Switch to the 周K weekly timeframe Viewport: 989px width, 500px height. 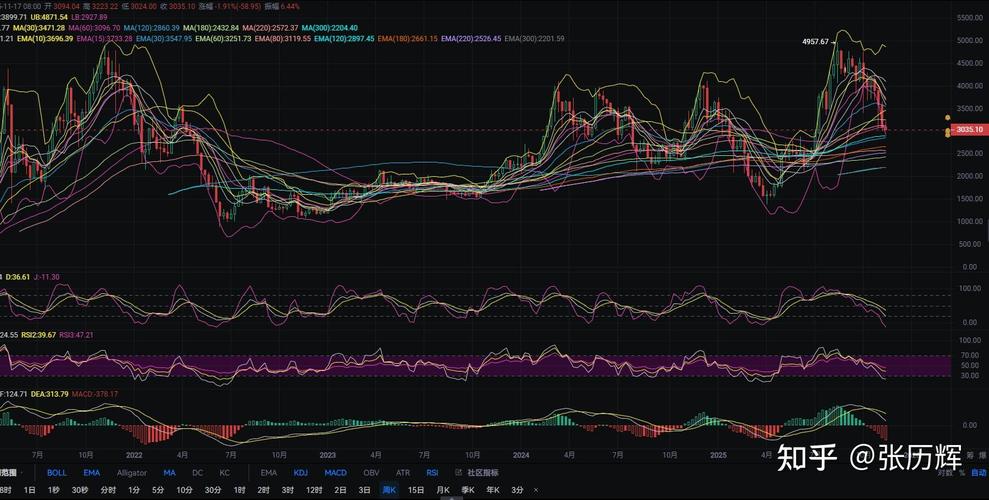(x=389, y=490)
